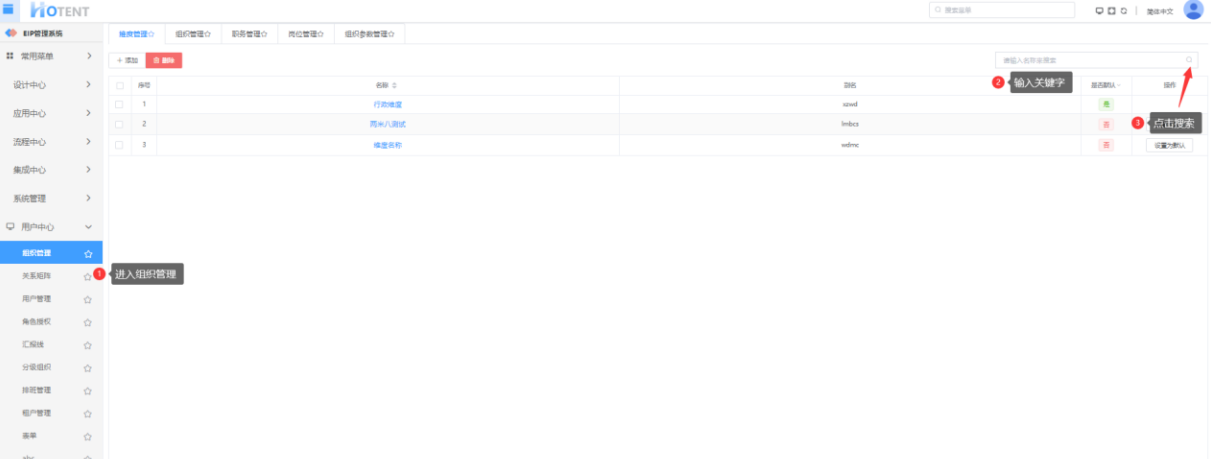Expand the 集成中心 menu
Image resolution: width=1211 pixels, height=459 pixels.
point(51,170)
